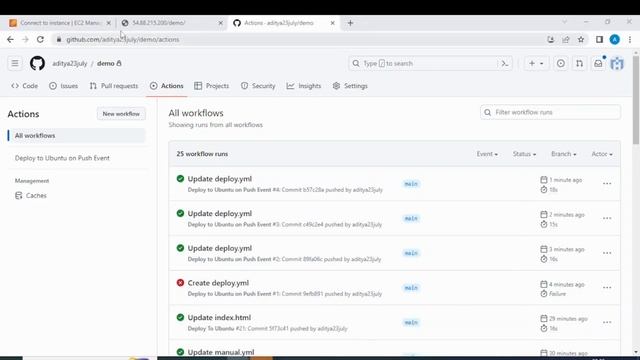
Task: Open options menu for Create deploy.yml run
Action: (x=607, y=288)
